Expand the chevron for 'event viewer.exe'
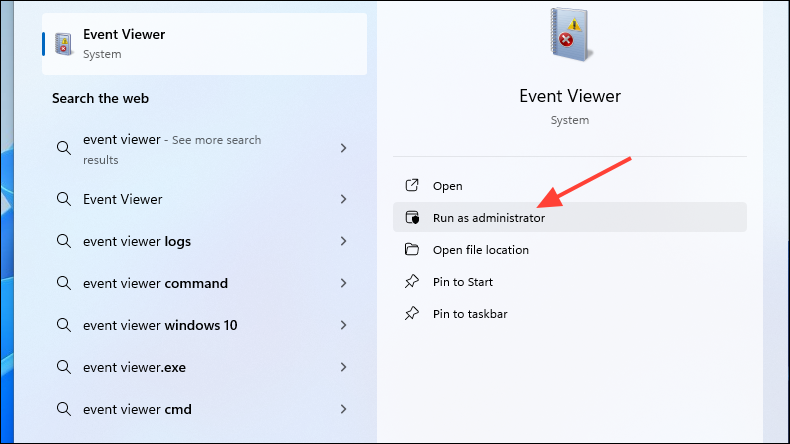Screen dimensions: 790x444 [344, 367]
